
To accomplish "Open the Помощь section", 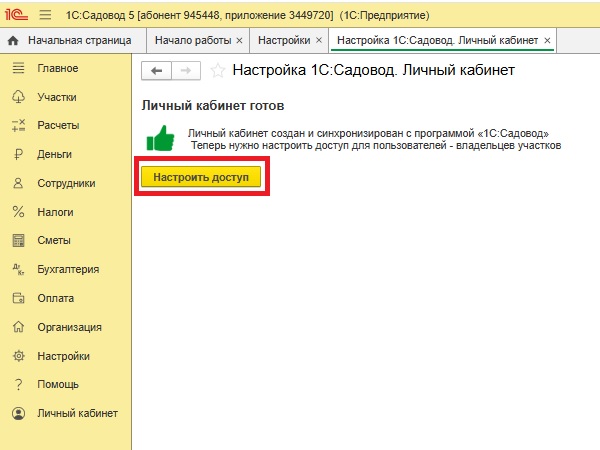I will coord(58,384).
